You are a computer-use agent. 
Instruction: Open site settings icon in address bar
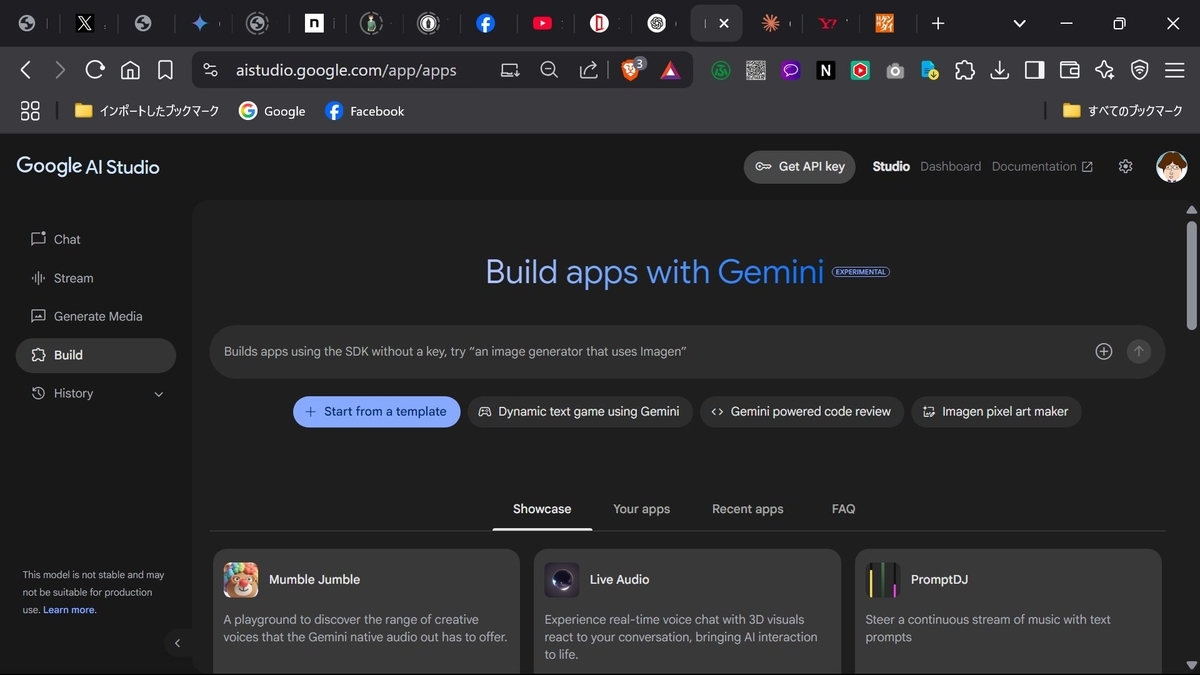[210, 70]
